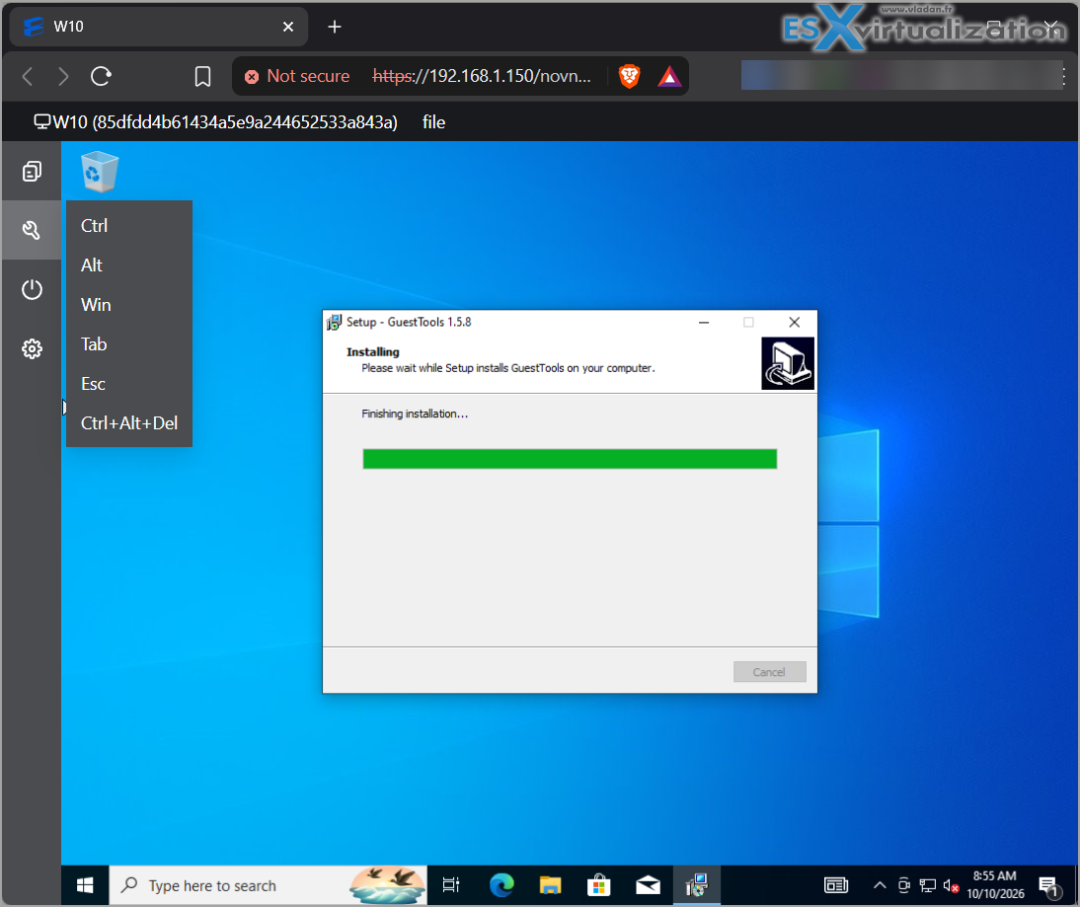Click the Cancel button in Setup

[x=769, y=671]
